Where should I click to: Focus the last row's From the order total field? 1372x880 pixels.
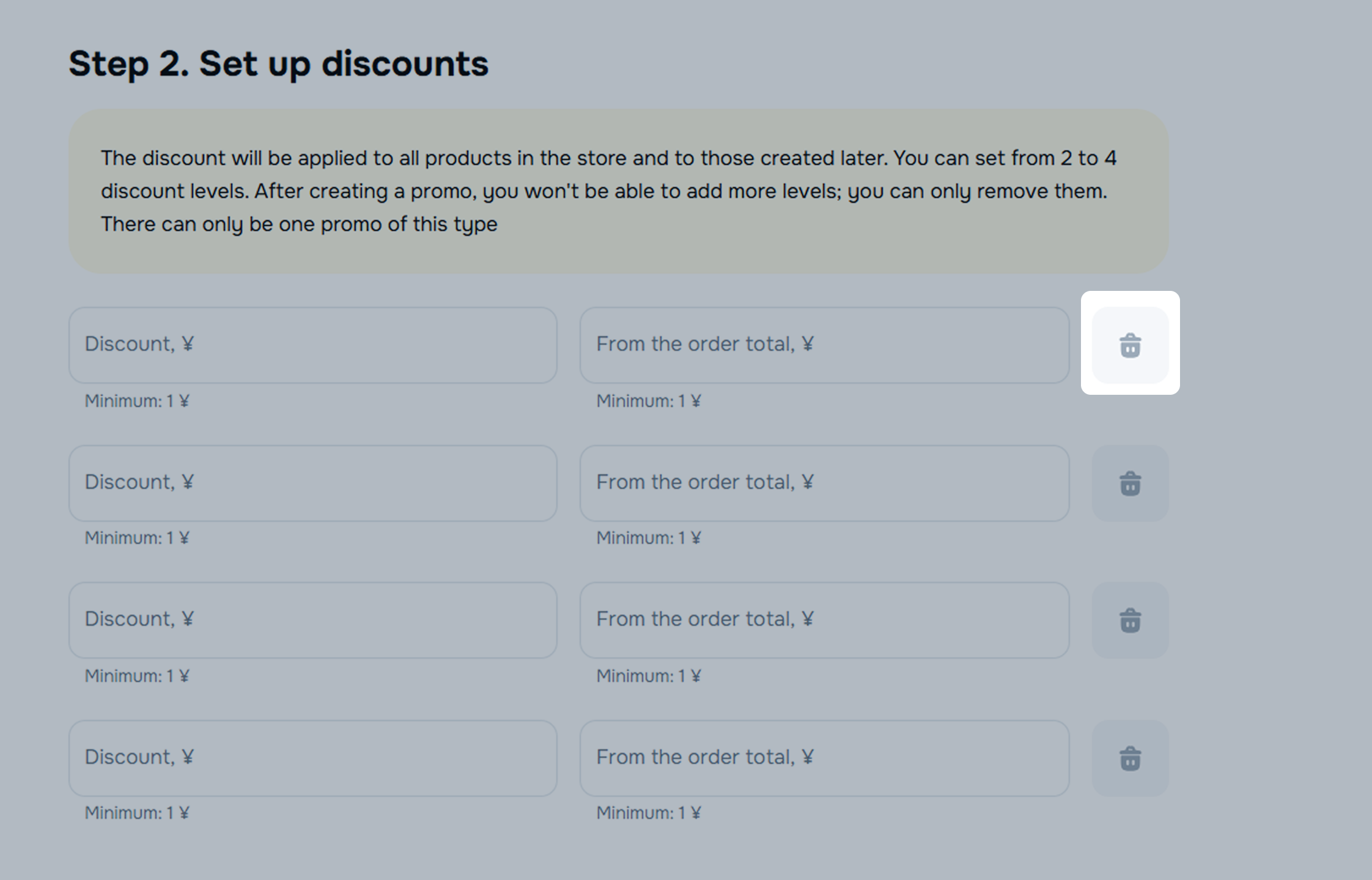[x=824, y=758]
